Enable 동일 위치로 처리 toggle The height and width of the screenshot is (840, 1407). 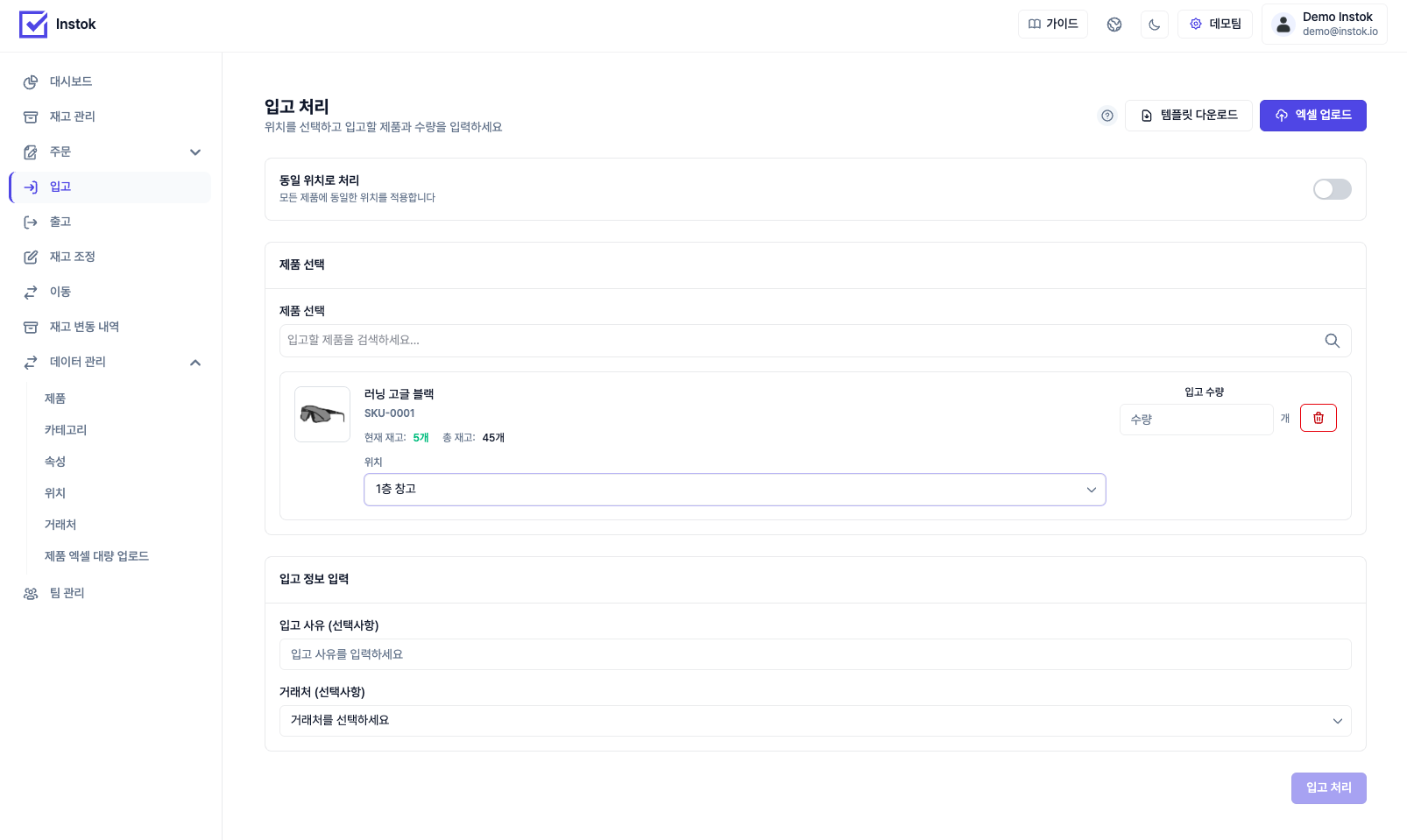(x=1332, y=189)
